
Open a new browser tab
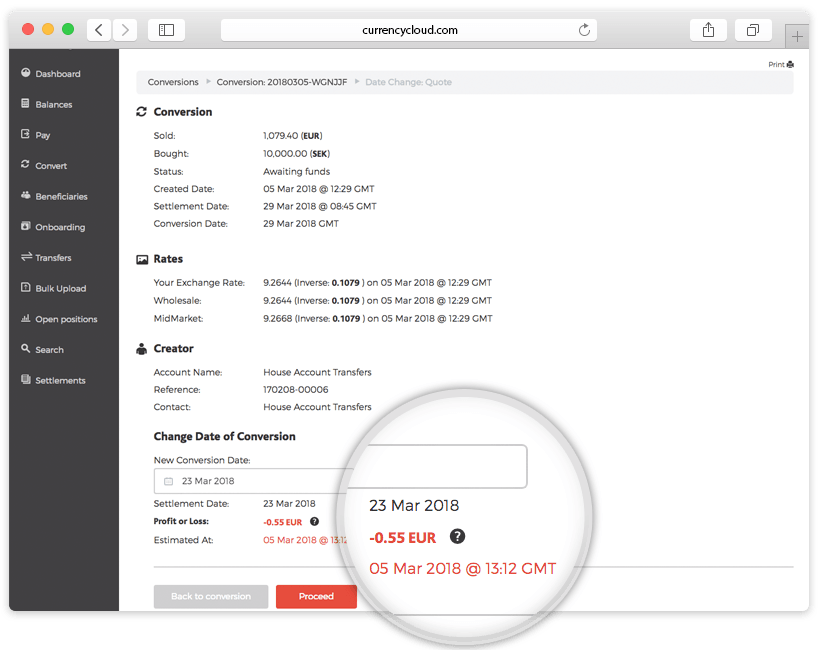coord(797,37)
